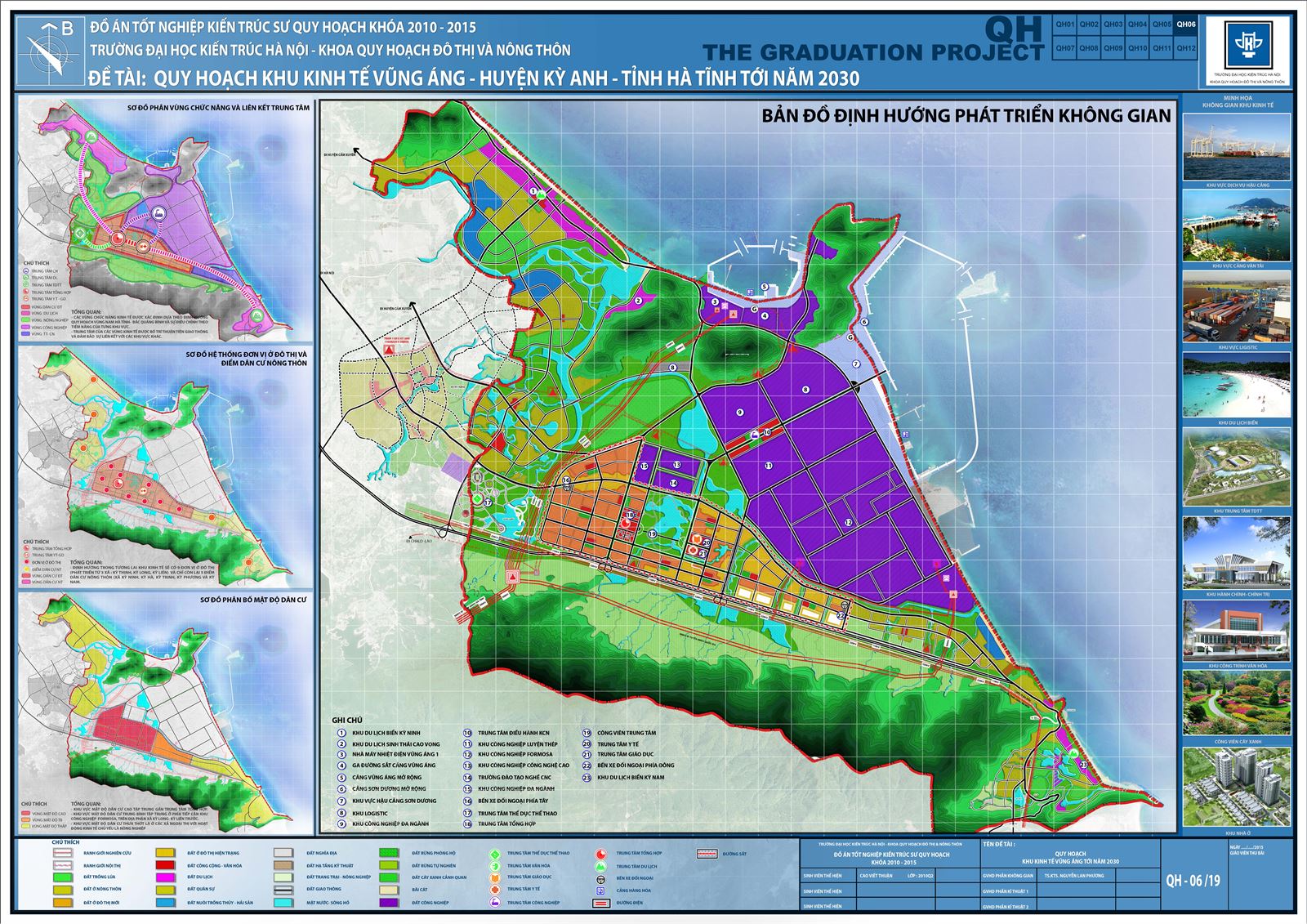Image resolution: width=1307 pixels, height=924 pixels.
Task: Click the Đất du lịch magenta swatch
Action: point(167,877)
